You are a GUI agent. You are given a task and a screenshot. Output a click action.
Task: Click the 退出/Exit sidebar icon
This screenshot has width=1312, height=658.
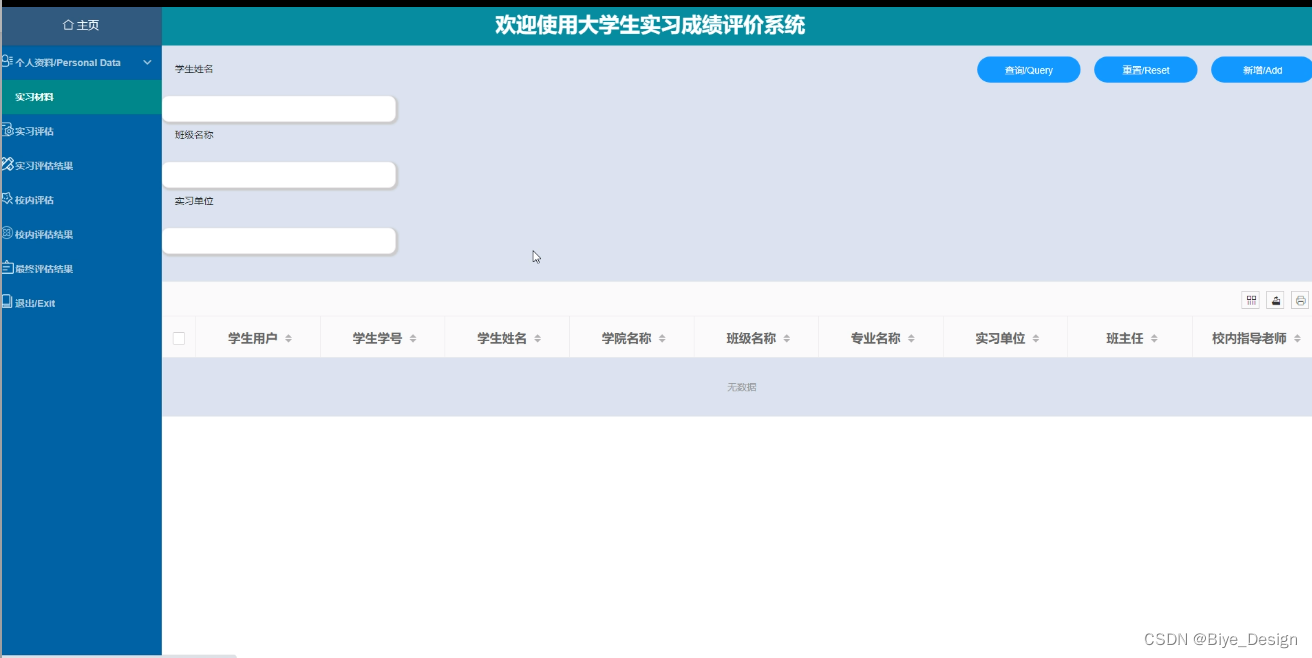7,302
